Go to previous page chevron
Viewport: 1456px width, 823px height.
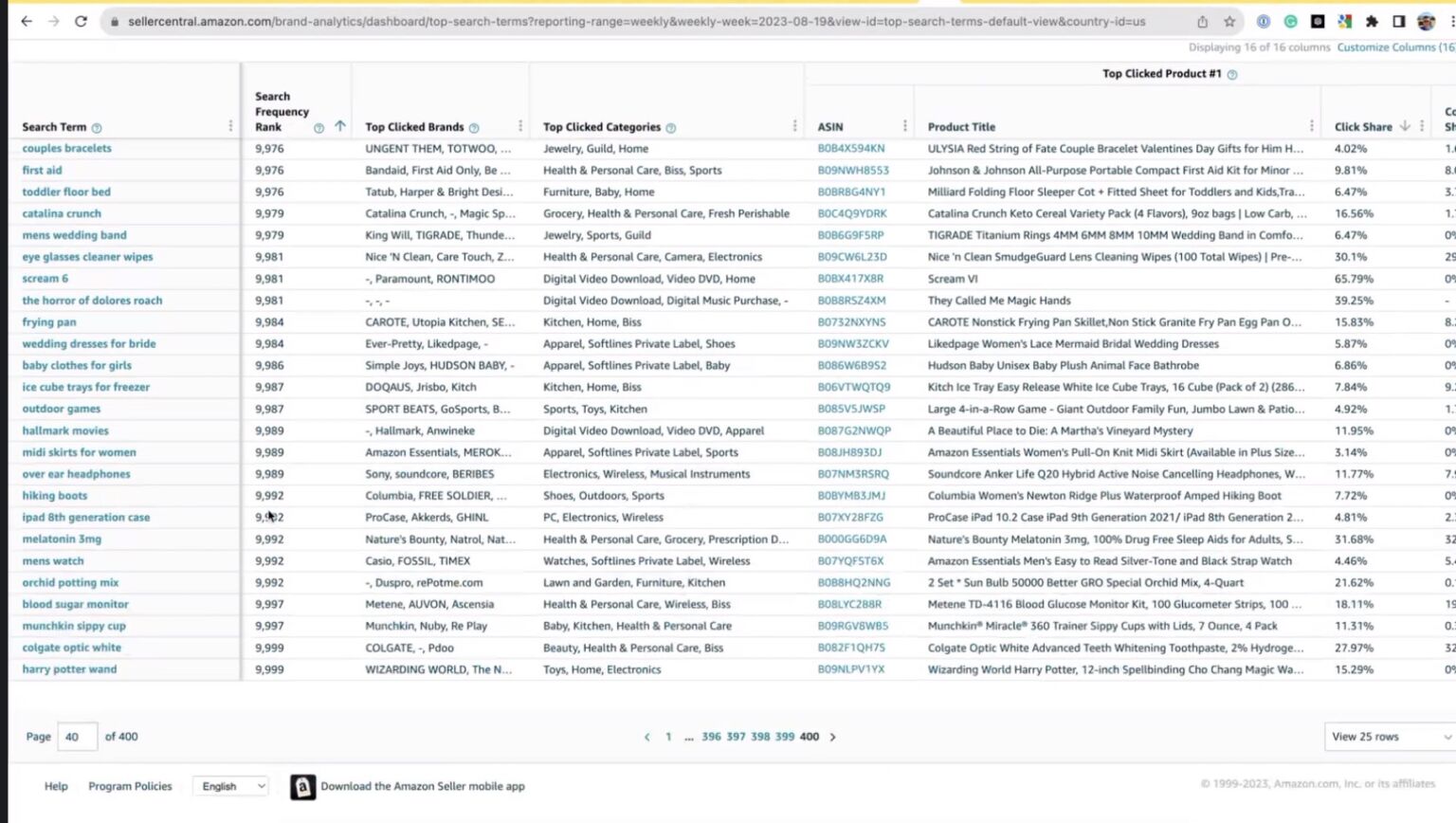pos(647,737)
